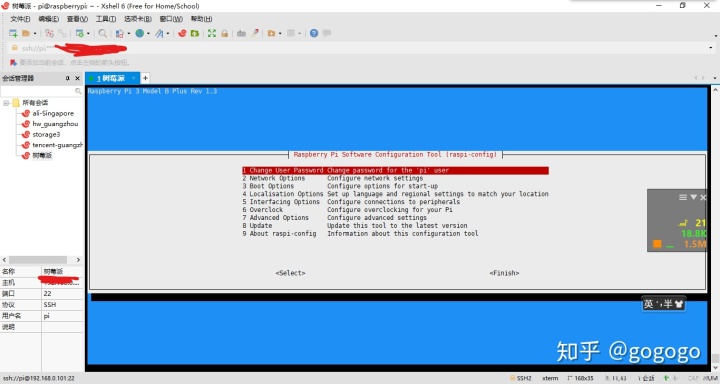Toggle full screen with green arrows icon
The height and width of the screenshot is (384, 720).
212,33
